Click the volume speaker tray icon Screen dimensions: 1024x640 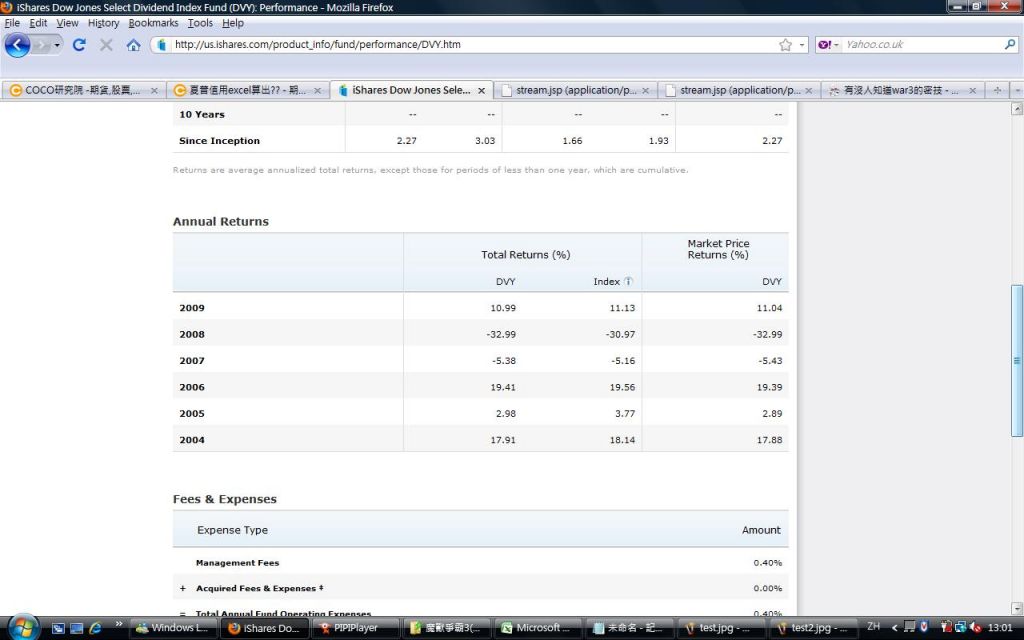tap(977, 628)
